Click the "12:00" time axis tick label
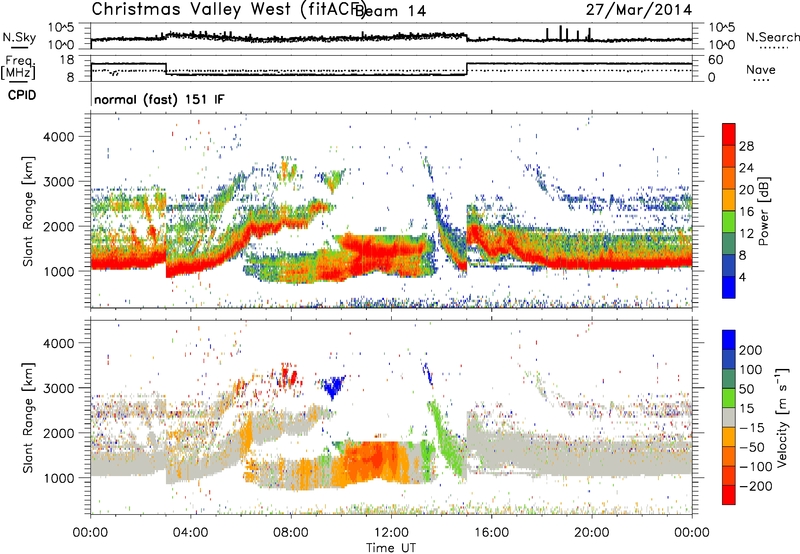Image resolution: width=800 pixels, height=554 pixels. coord(391,533)
